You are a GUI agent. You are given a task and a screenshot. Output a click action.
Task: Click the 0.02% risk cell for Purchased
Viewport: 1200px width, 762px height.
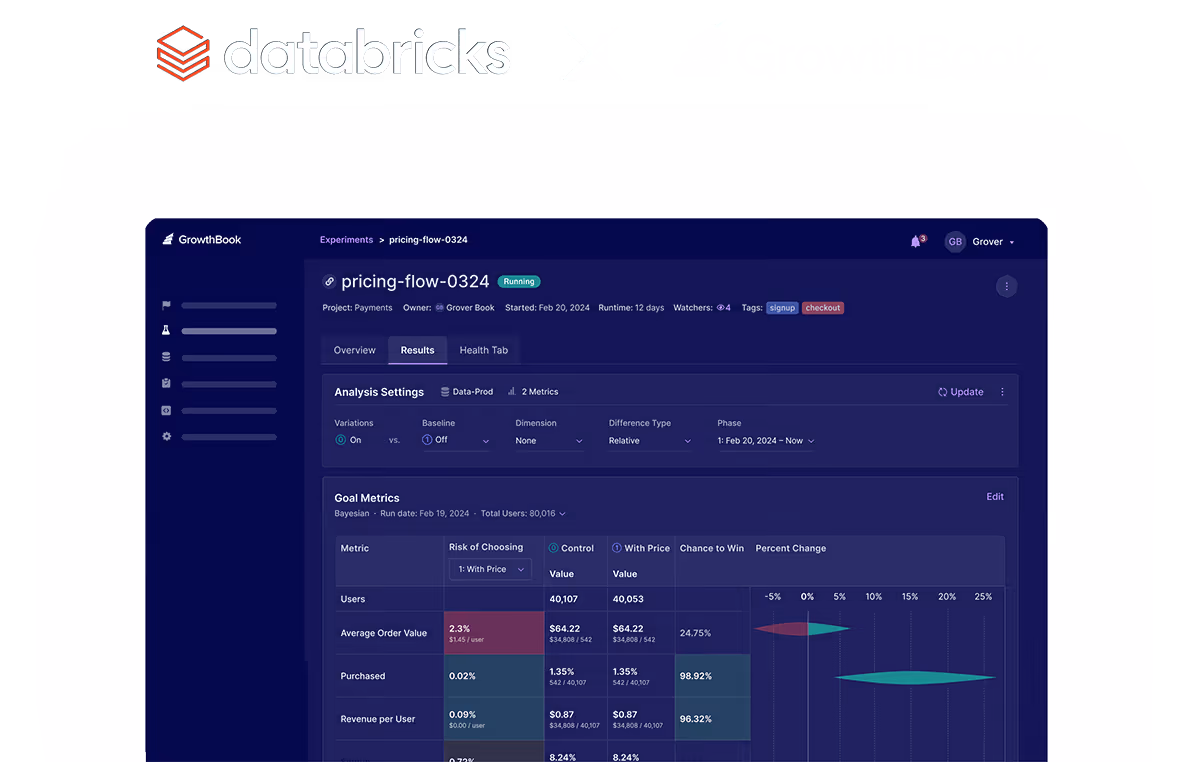(x=494, y=676)
